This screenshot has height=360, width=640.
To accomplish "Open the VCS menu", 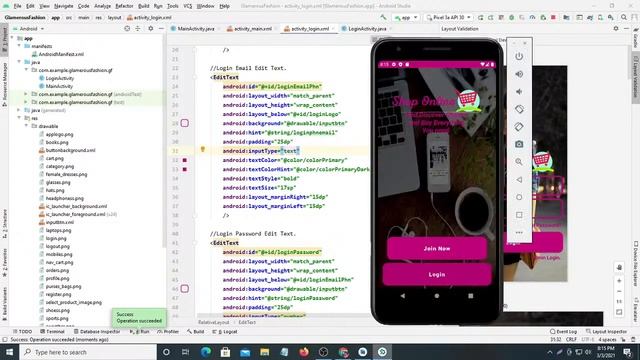I will 188,6.
